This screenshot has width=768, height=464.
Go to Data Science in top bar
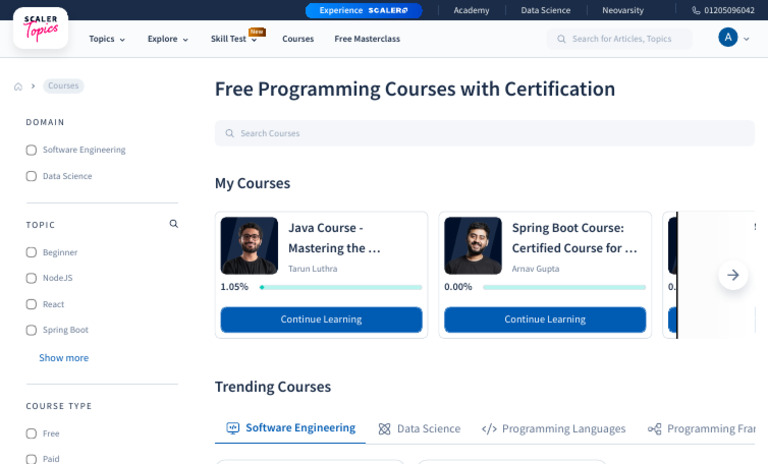(546, 10)
